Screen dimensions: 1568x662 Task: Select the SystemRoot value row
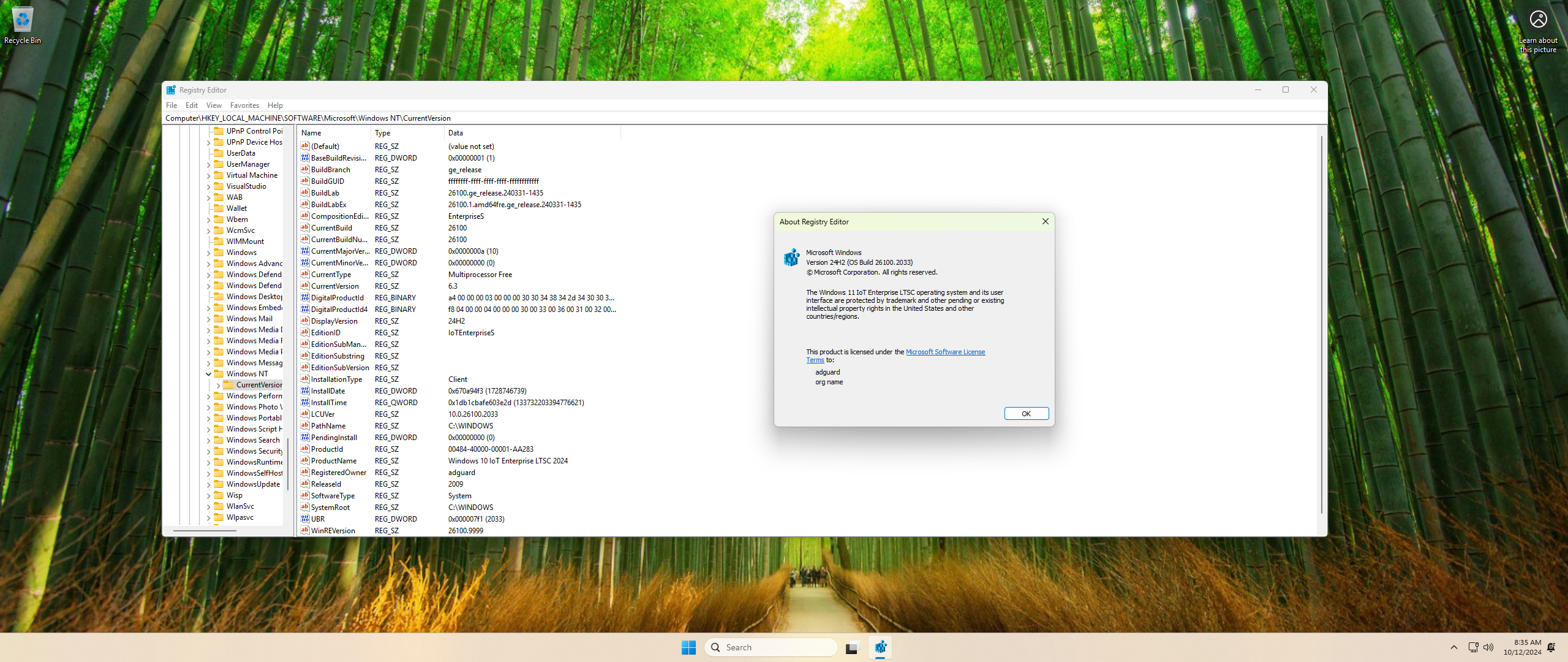pos(459,507)
